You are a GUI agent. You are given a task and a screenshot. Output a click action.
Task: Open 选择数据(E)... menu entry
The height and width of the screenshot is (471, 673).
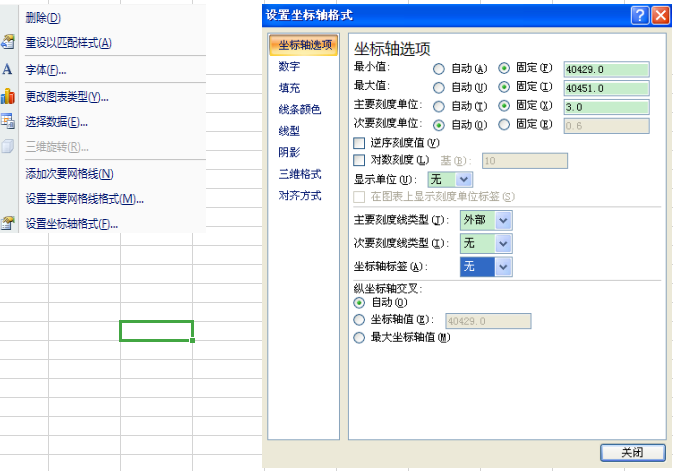coord(57,122)
